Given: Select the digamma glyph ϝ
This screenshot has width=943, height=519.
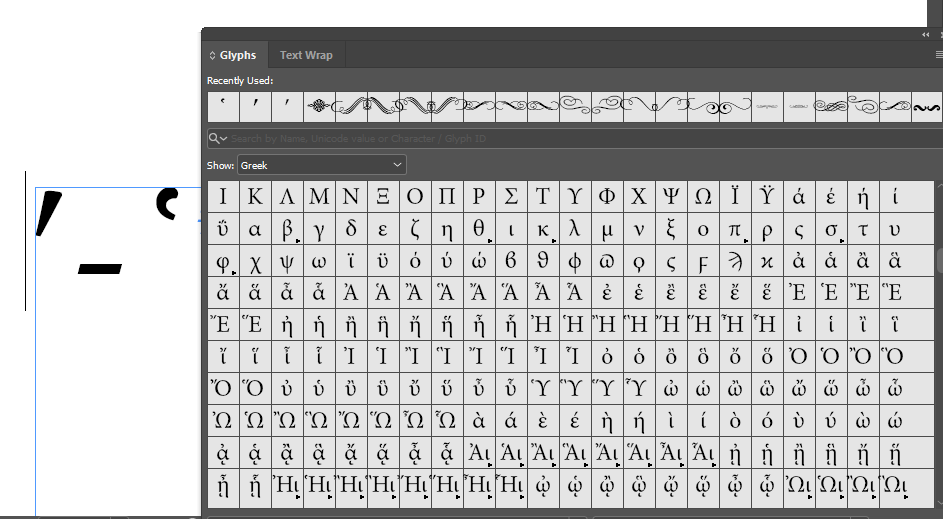Looking at the screenshot, I should (x=703, y=261).
